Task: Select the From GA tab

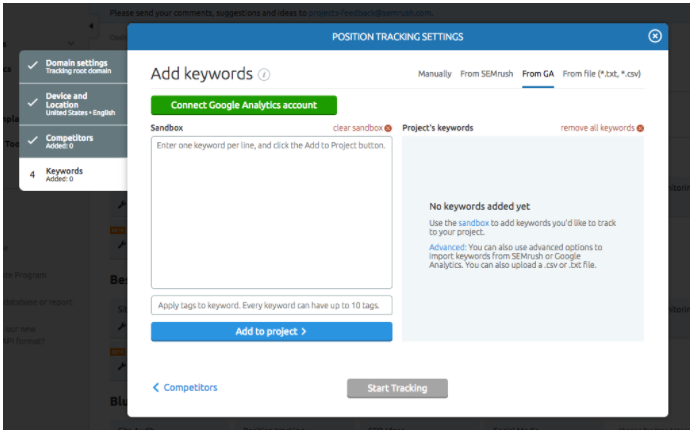Action: (x=538, y=74)
